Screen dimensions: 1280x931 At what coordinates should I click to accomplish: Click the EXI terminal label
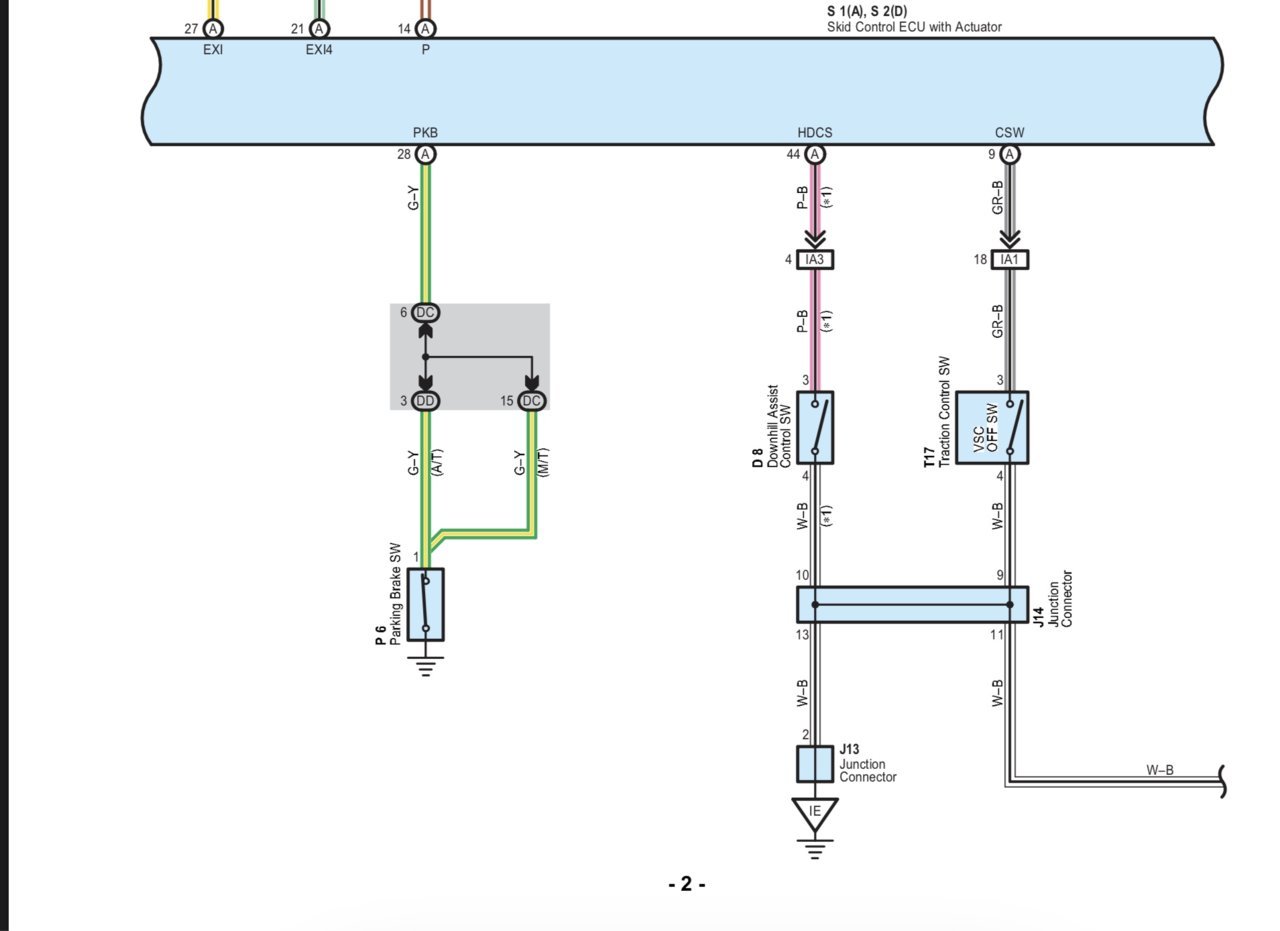[x=213, y=49]
